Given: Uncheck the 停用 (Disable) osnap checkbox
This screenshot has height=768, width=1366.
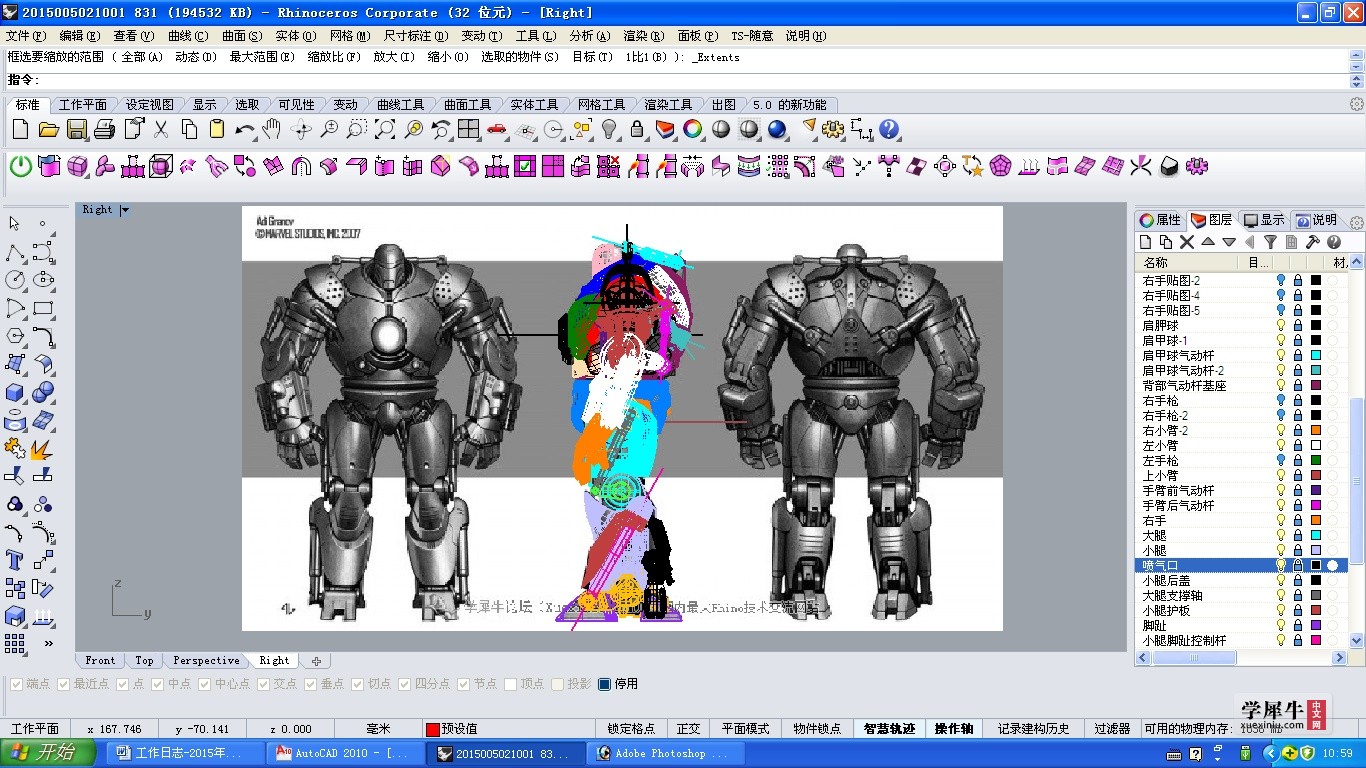Looking at the screenshot, I should point(604,684).
